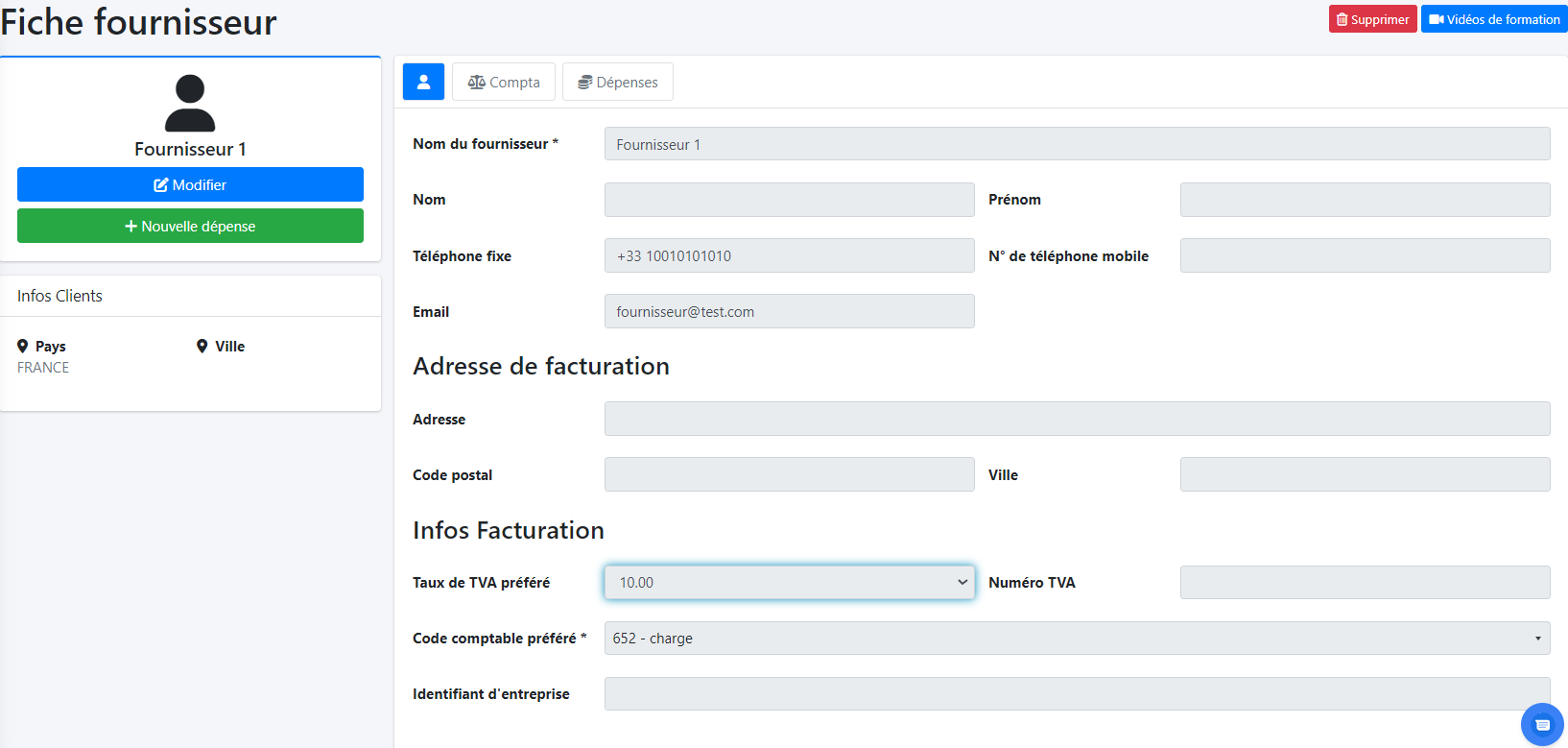
Task: Open the chat support bubble icon
Action: [1542, 725]
